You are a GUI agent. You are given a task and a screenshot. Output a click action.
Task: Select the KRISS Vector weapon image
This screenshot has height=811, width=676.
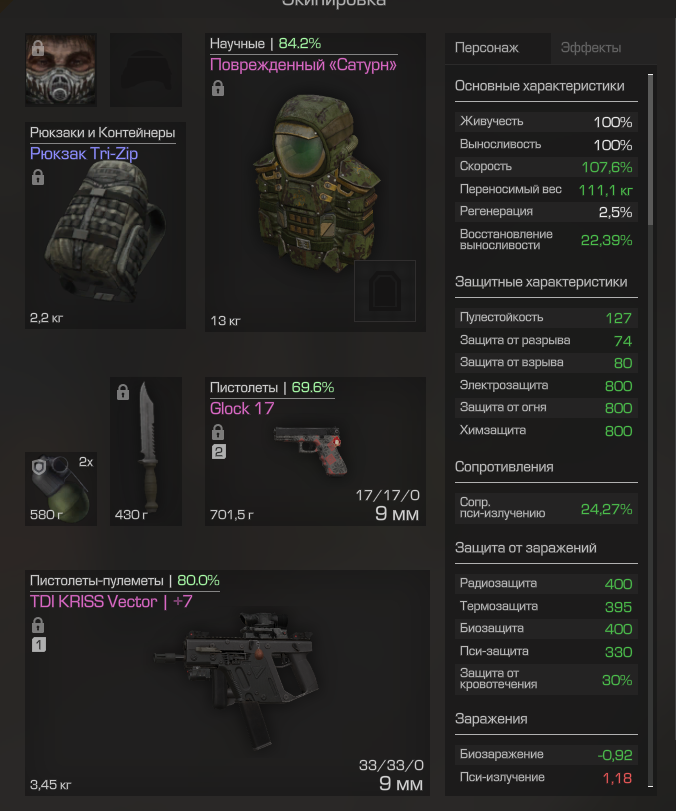[237, 679]
